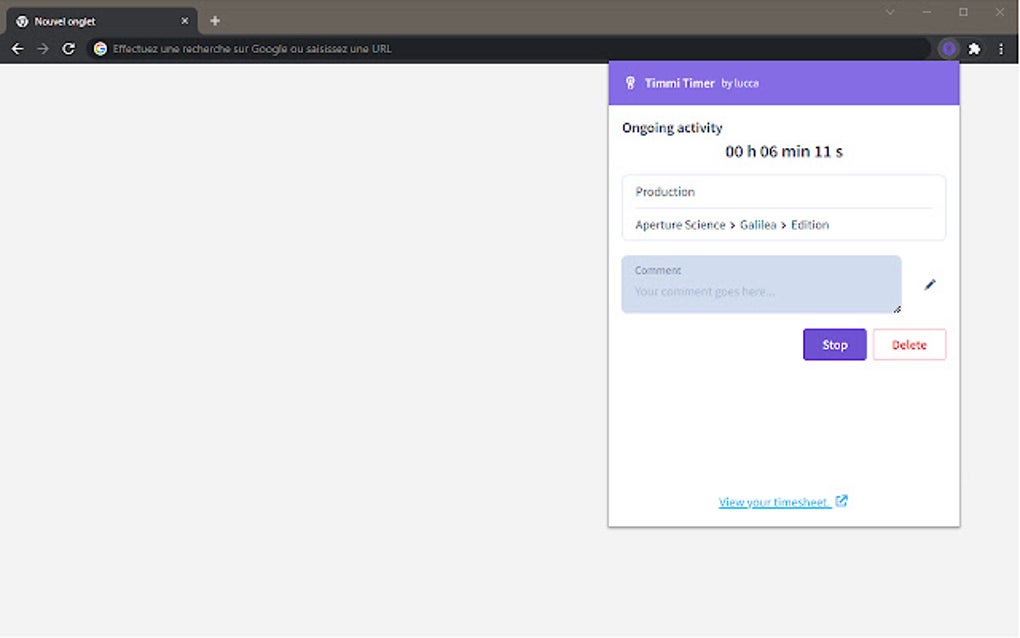Stop the ongoing activity timer

[x=834, y=344]
